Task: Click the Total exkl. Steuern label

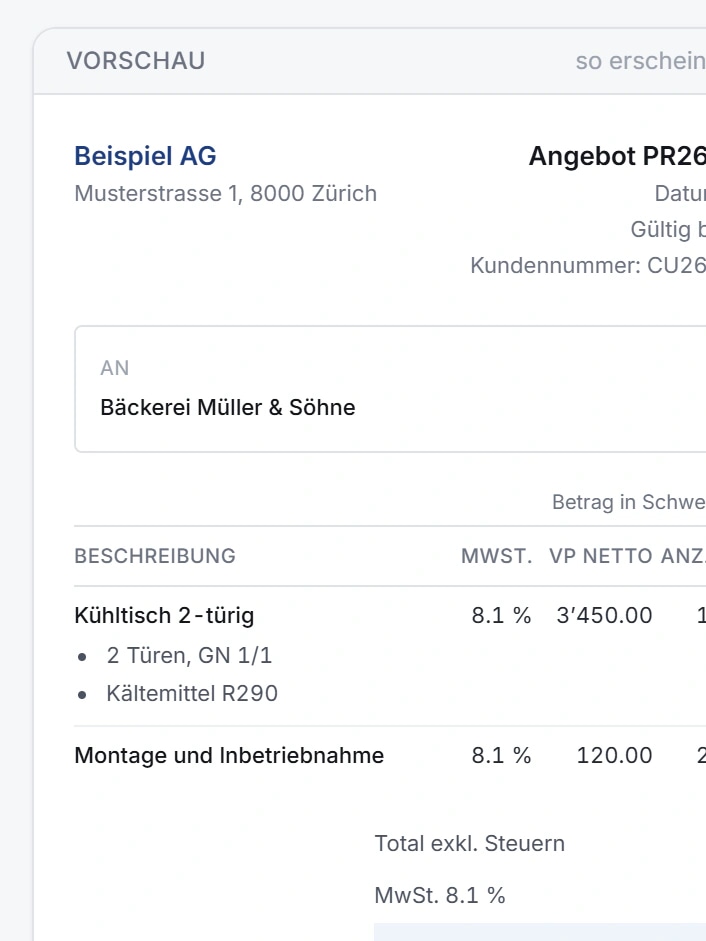Action: [x=469, y=843]
